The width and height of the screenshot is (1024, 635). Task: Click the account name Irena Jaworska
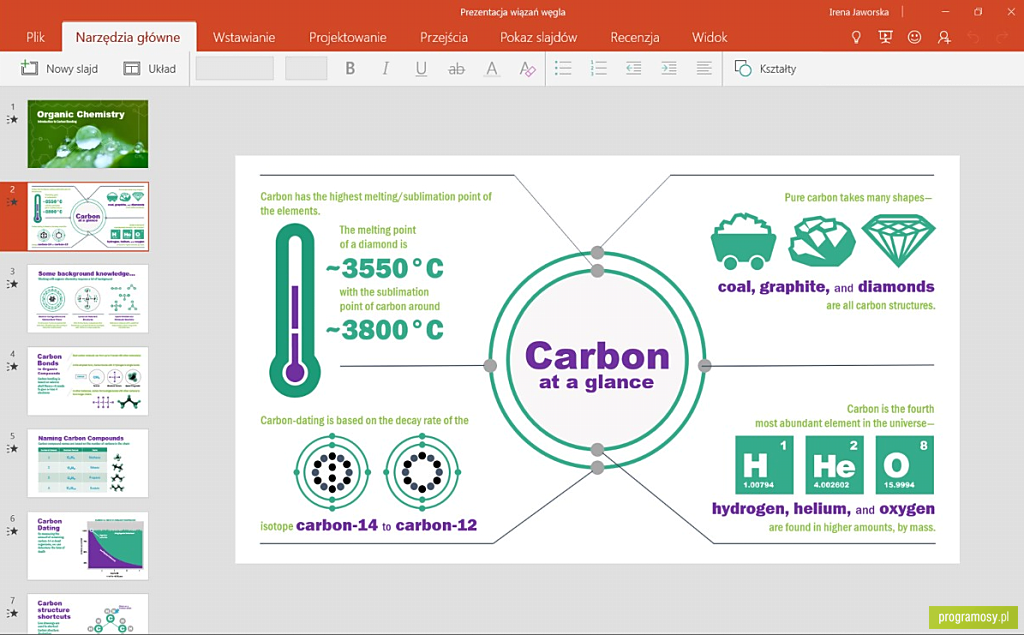click(858, 12)
